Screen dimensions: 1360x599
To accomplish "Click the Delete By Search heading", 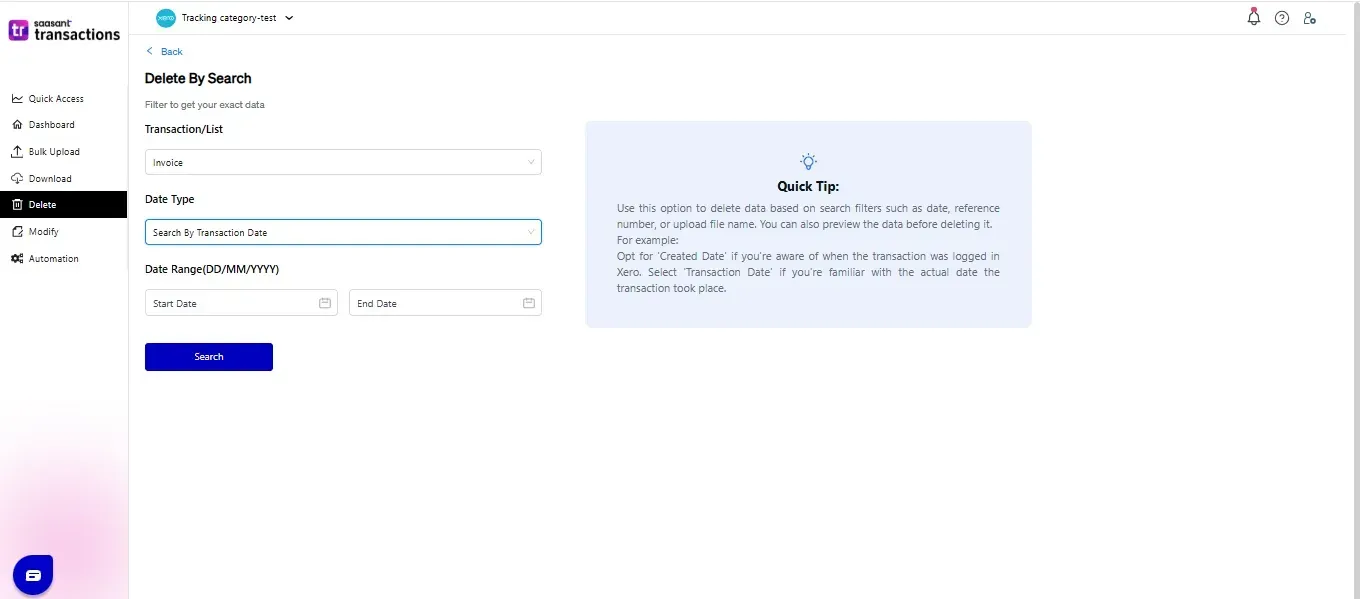I will click(x=198, y=78).
